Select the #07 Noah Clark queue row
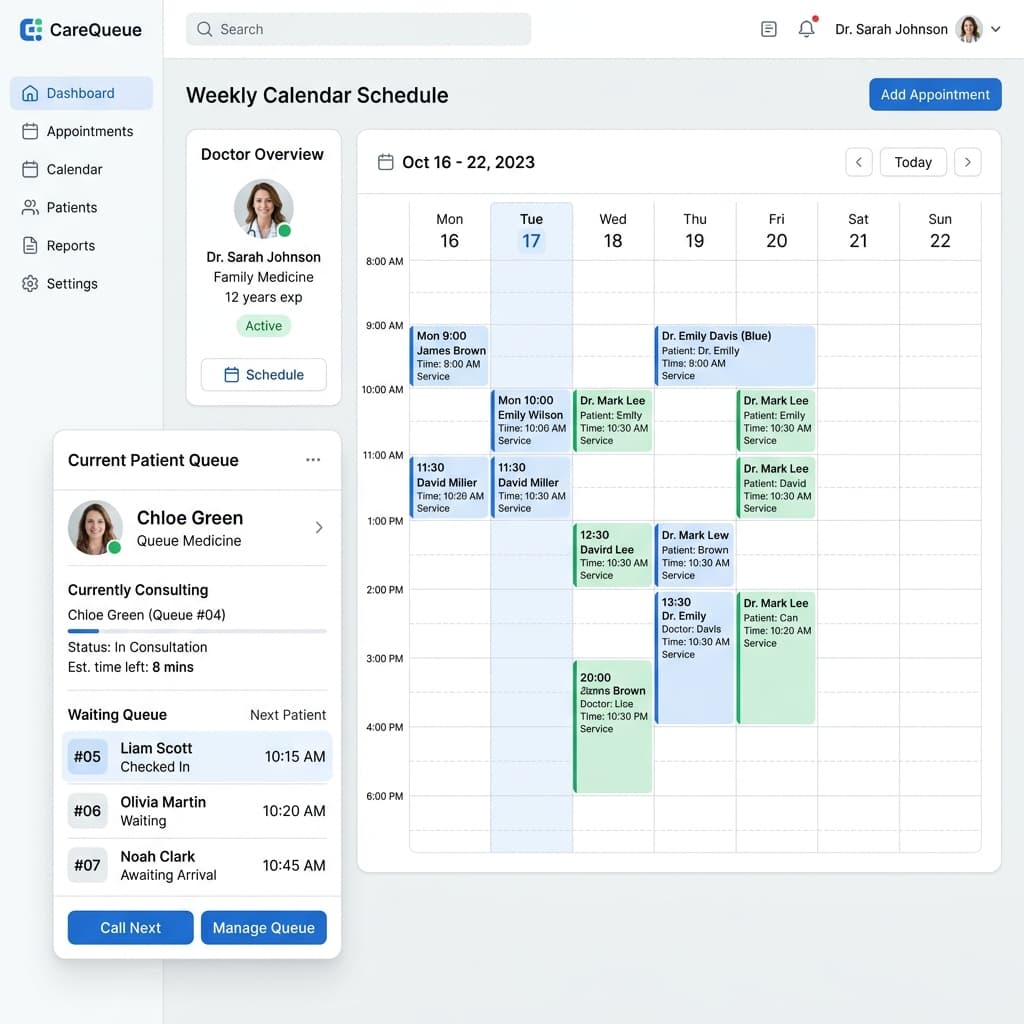This screenshot has width=1024, height=1024. coord(197,865)
